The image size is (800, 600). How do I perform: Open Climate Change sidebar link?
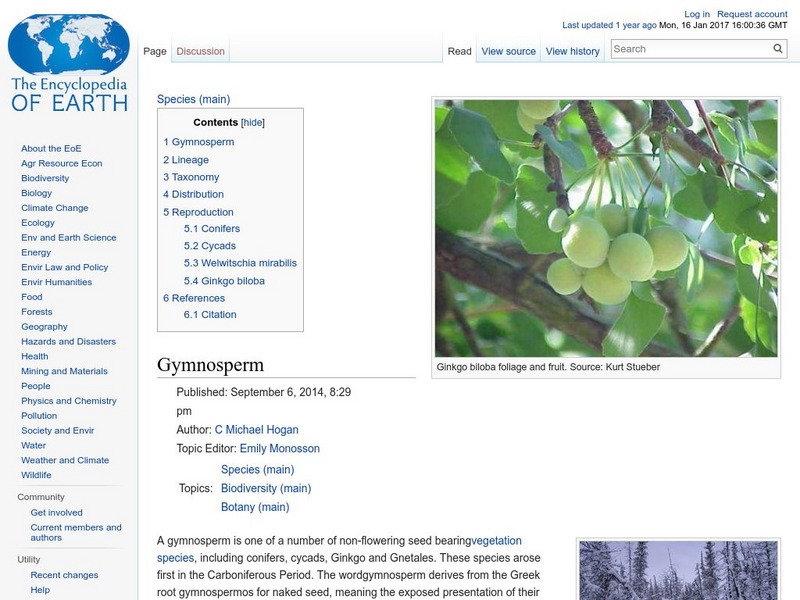pyautogui.click(x=55, y=208)
